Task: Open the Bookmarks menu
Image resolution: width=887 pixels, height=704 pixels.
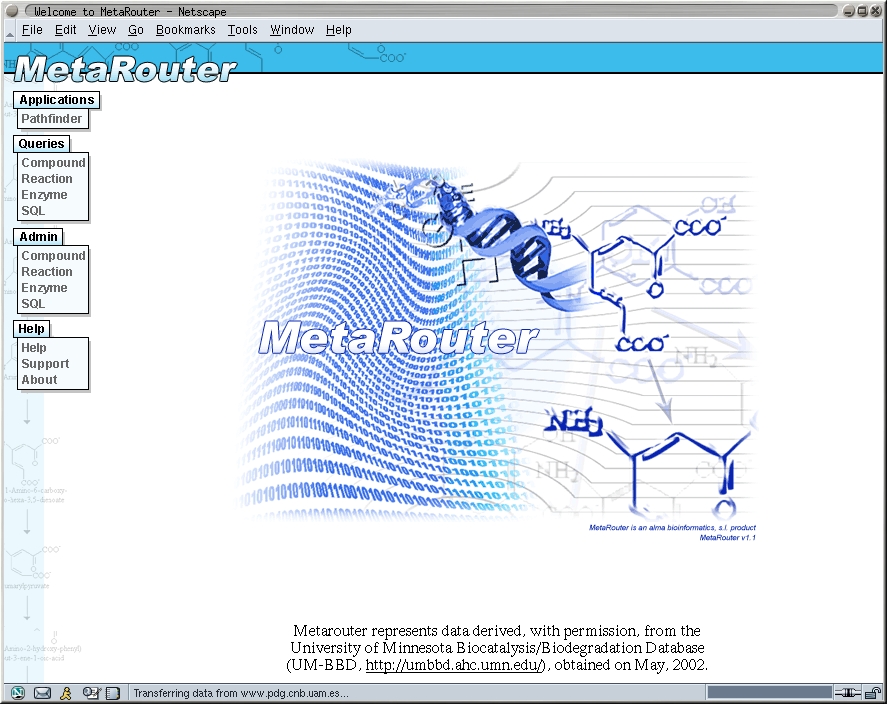Action: (186, 30)
